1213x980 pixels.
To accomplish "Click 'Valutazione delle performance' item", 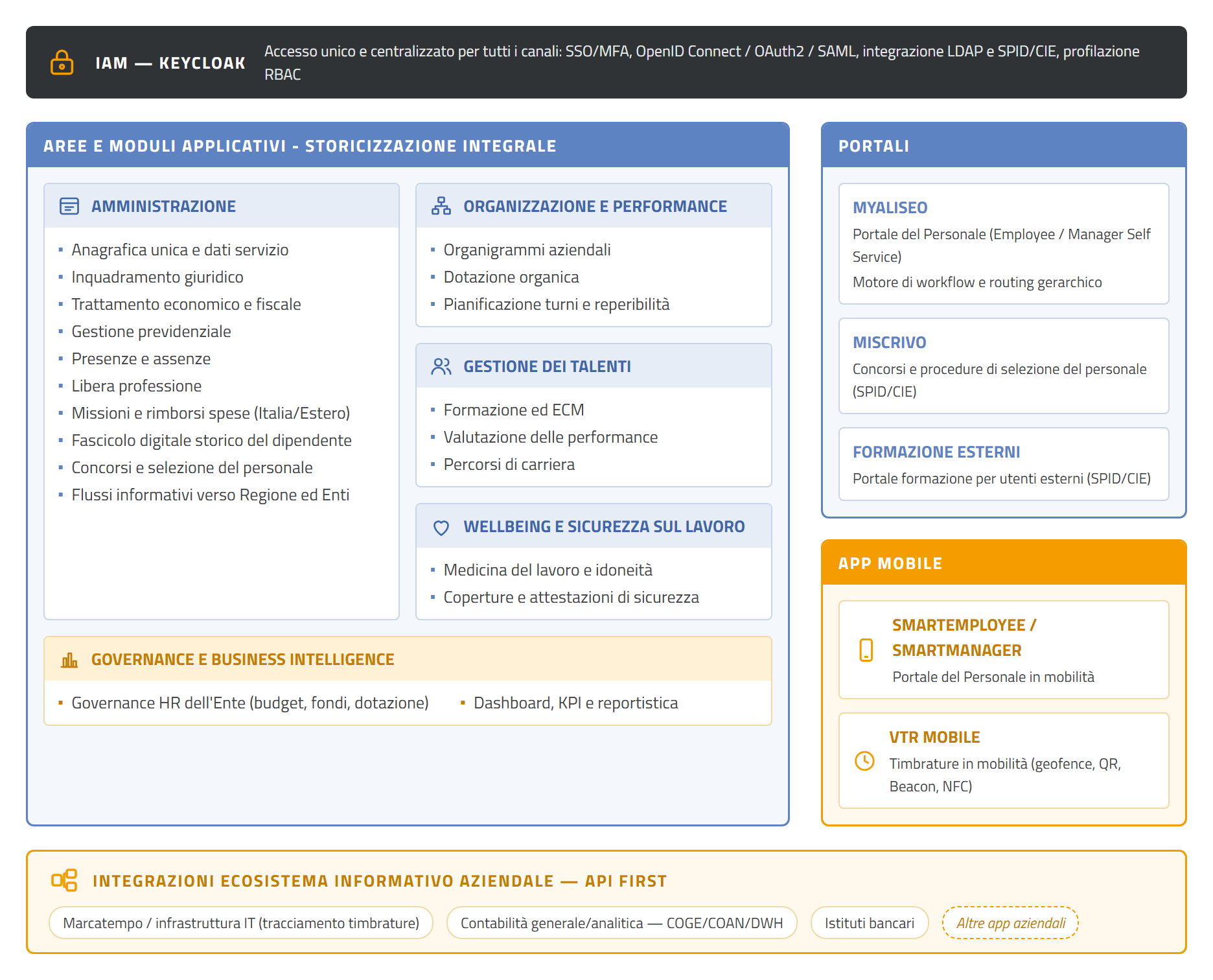I will (551, 437).
